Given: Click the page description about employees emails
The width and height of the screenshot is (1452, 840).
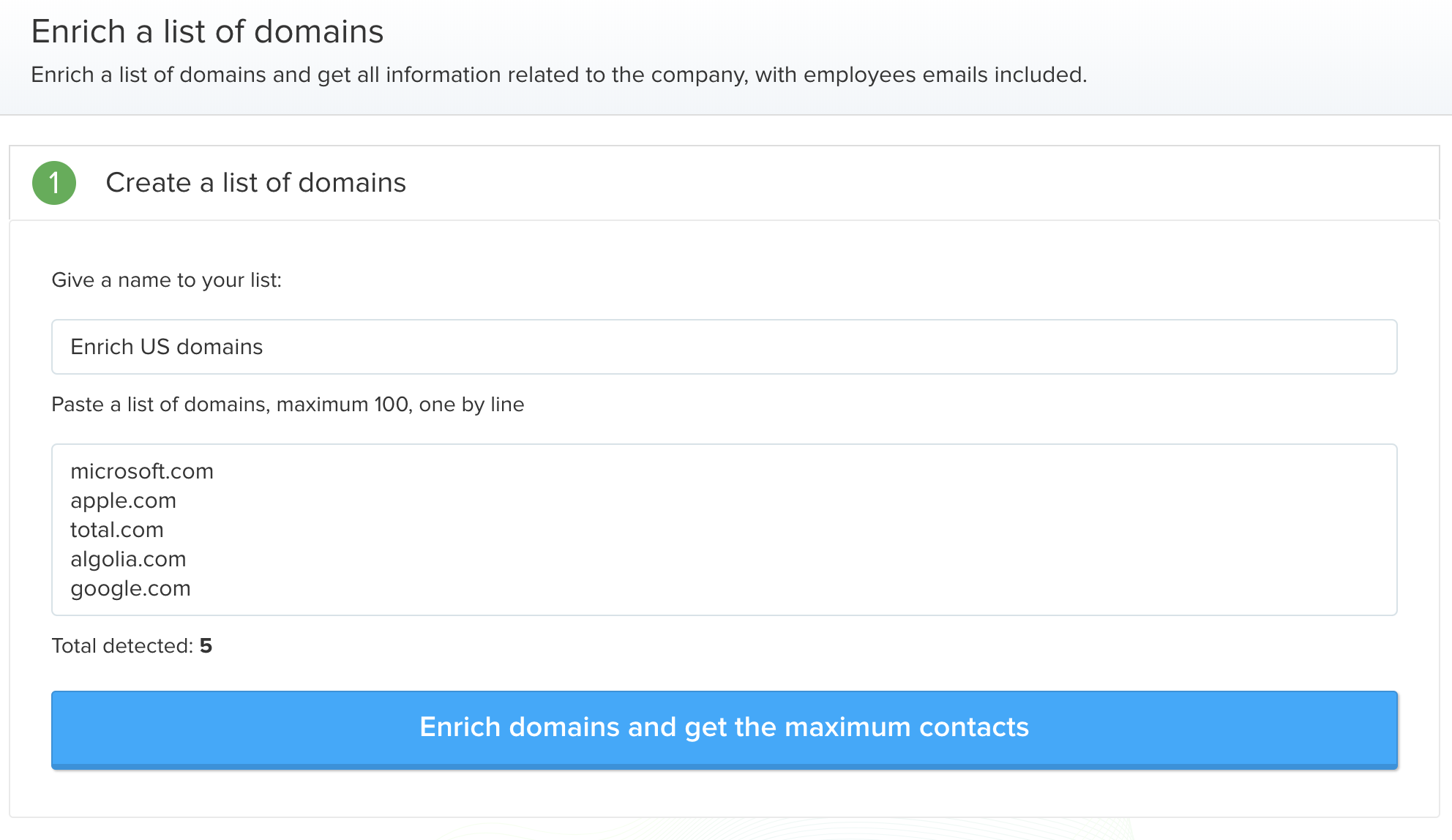Looking at the screenshot, I should pyautogui.click(x=559, y=75).
